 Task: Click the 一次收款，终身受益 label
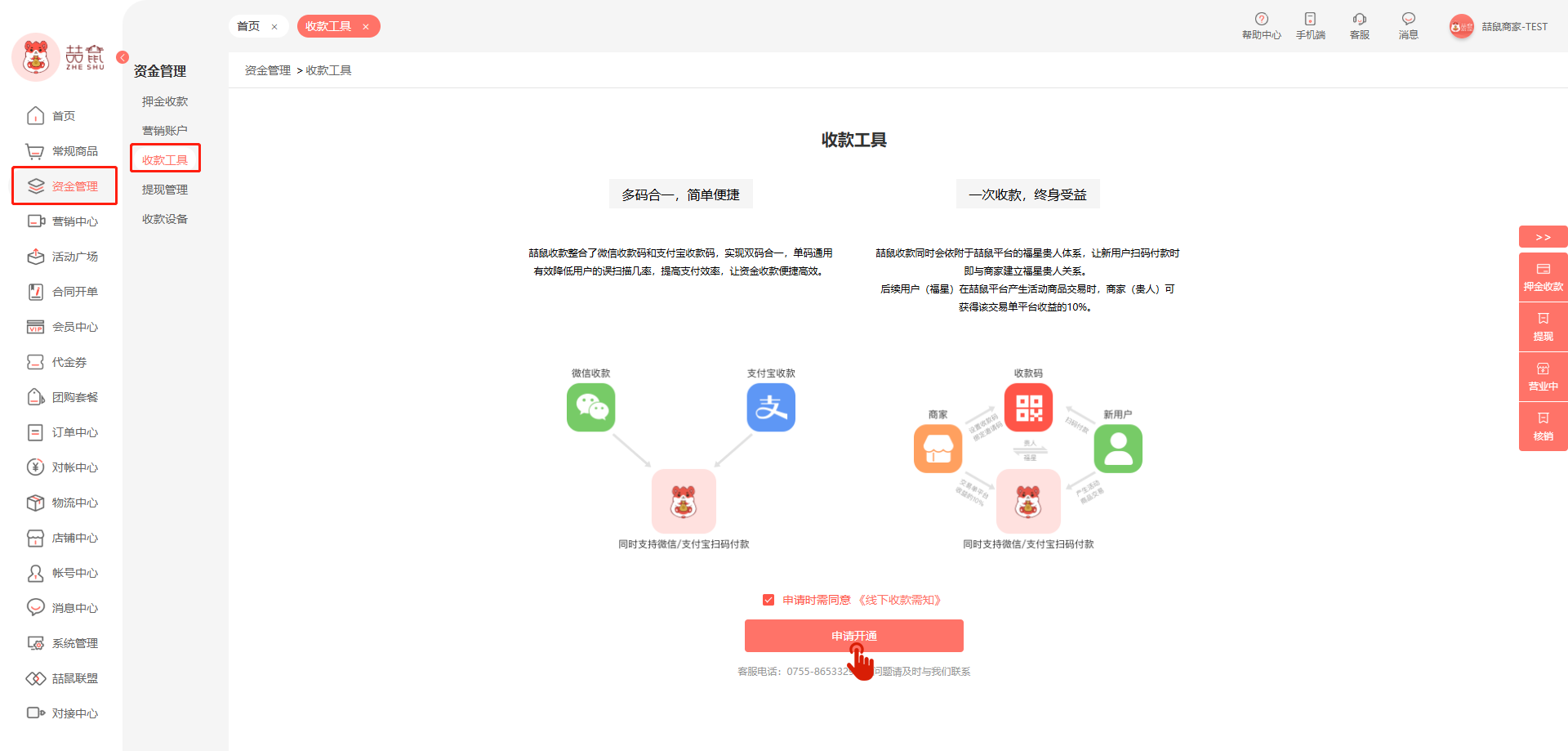(x=1027, y=194)
